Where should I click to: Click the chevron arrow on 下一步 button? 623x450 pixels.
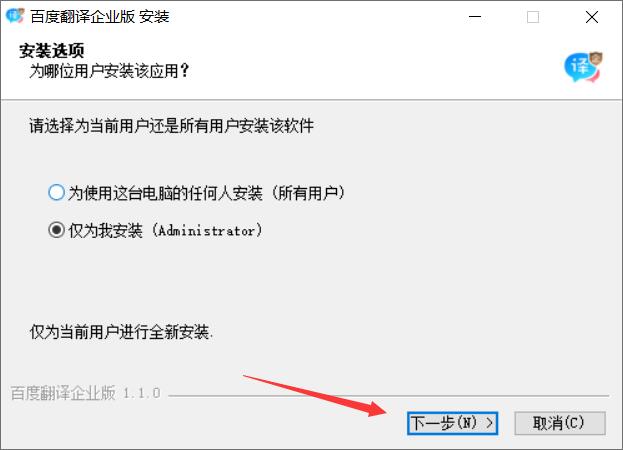(x=490, y=423)
